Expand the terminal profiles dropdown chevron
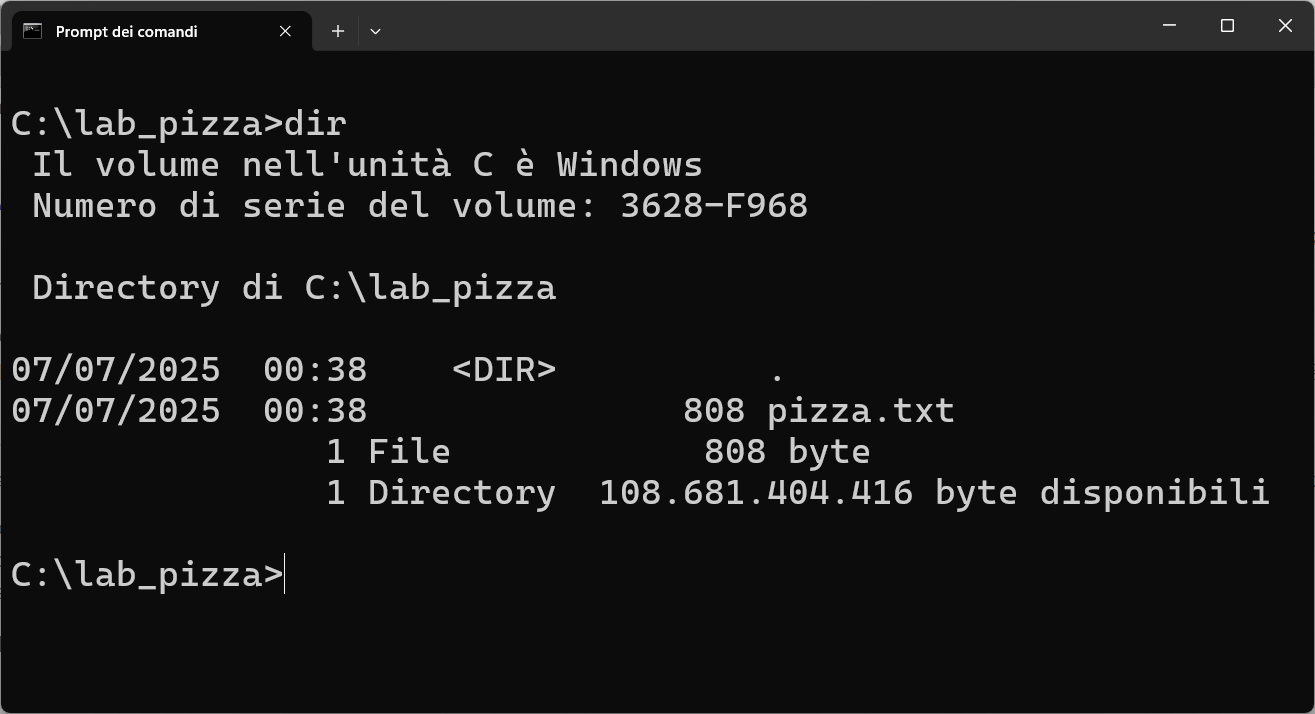 click(375, 31)
